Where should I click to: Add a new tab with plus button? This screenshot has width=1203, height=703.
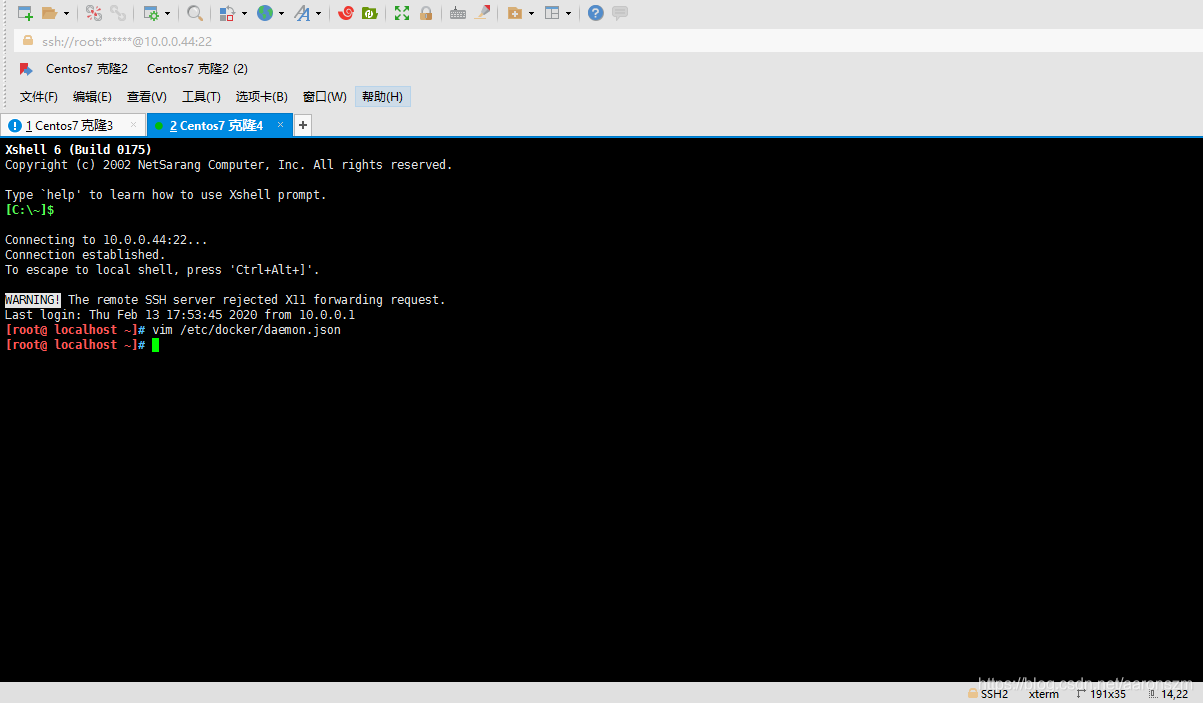point(303,125)
